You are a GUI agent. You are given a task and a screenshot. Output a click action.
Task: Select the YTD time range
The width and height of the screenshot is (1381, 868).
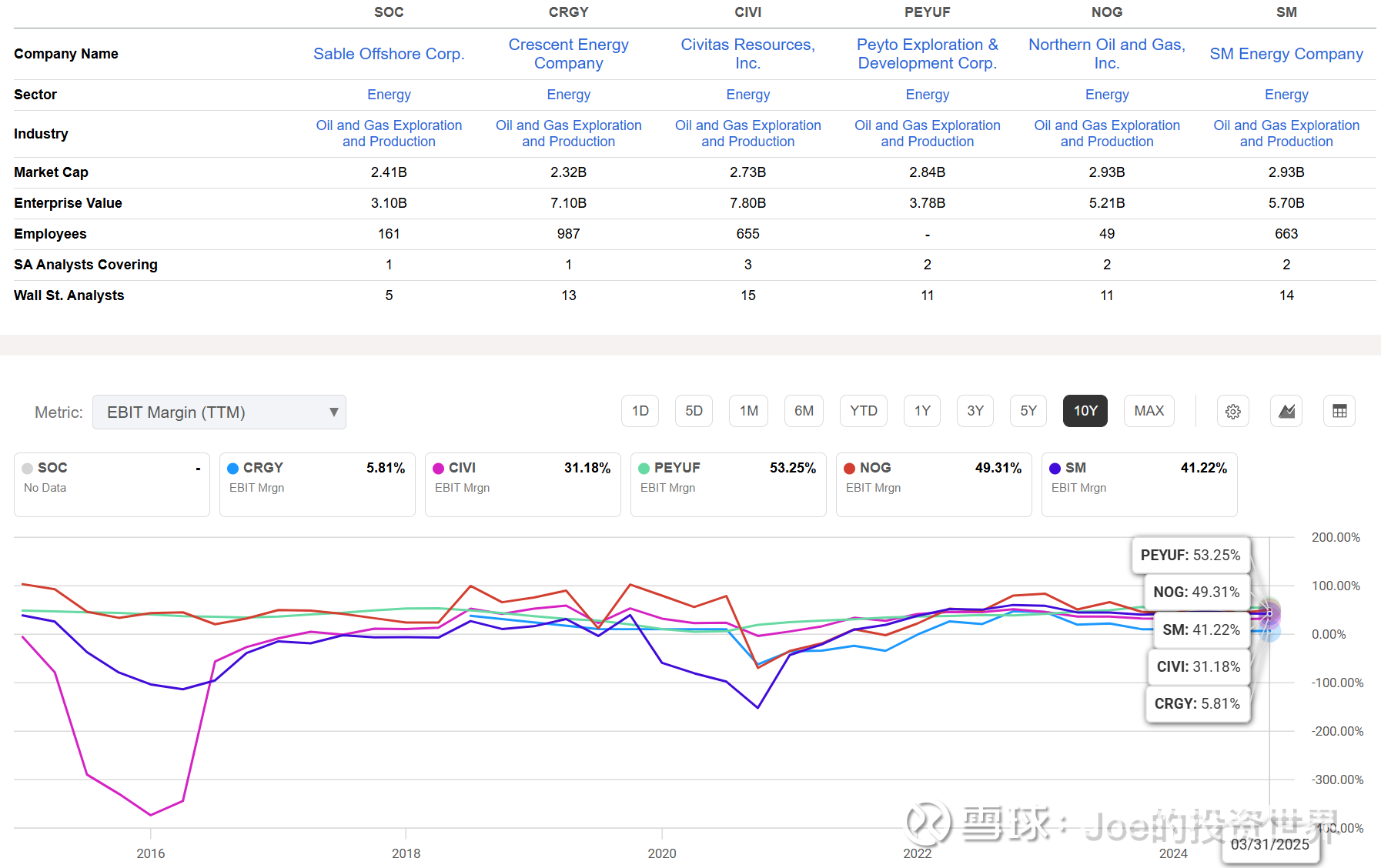tap(864, 411)
